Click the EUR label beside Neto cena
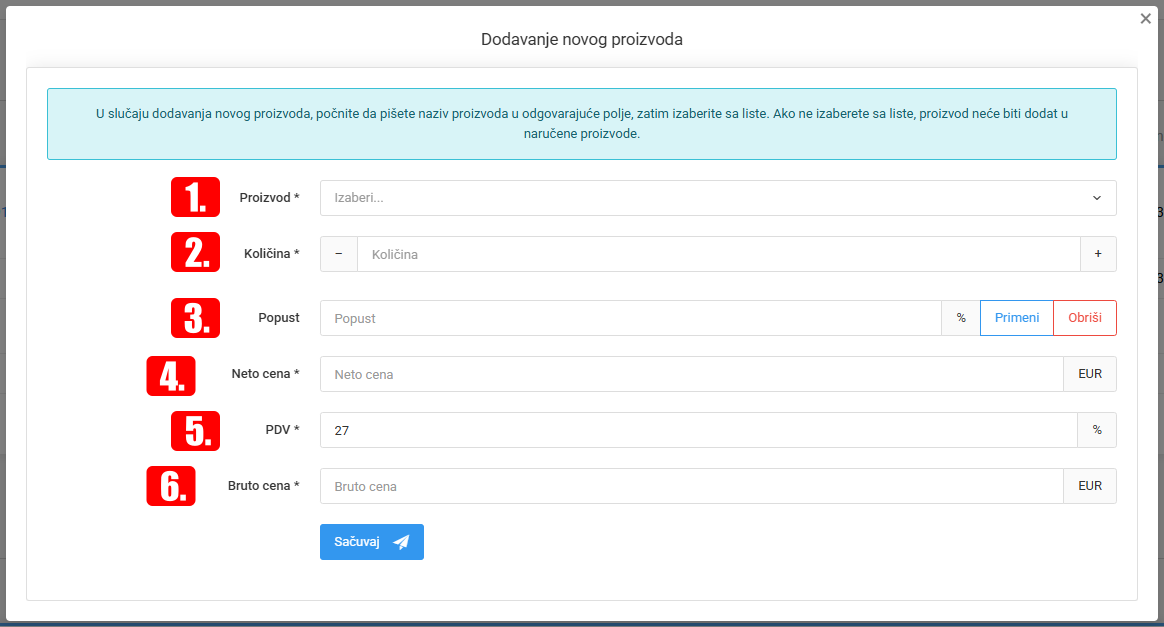Image resolution: width=1164 pixels, height=627 pixels. [x=1090, y=374]
